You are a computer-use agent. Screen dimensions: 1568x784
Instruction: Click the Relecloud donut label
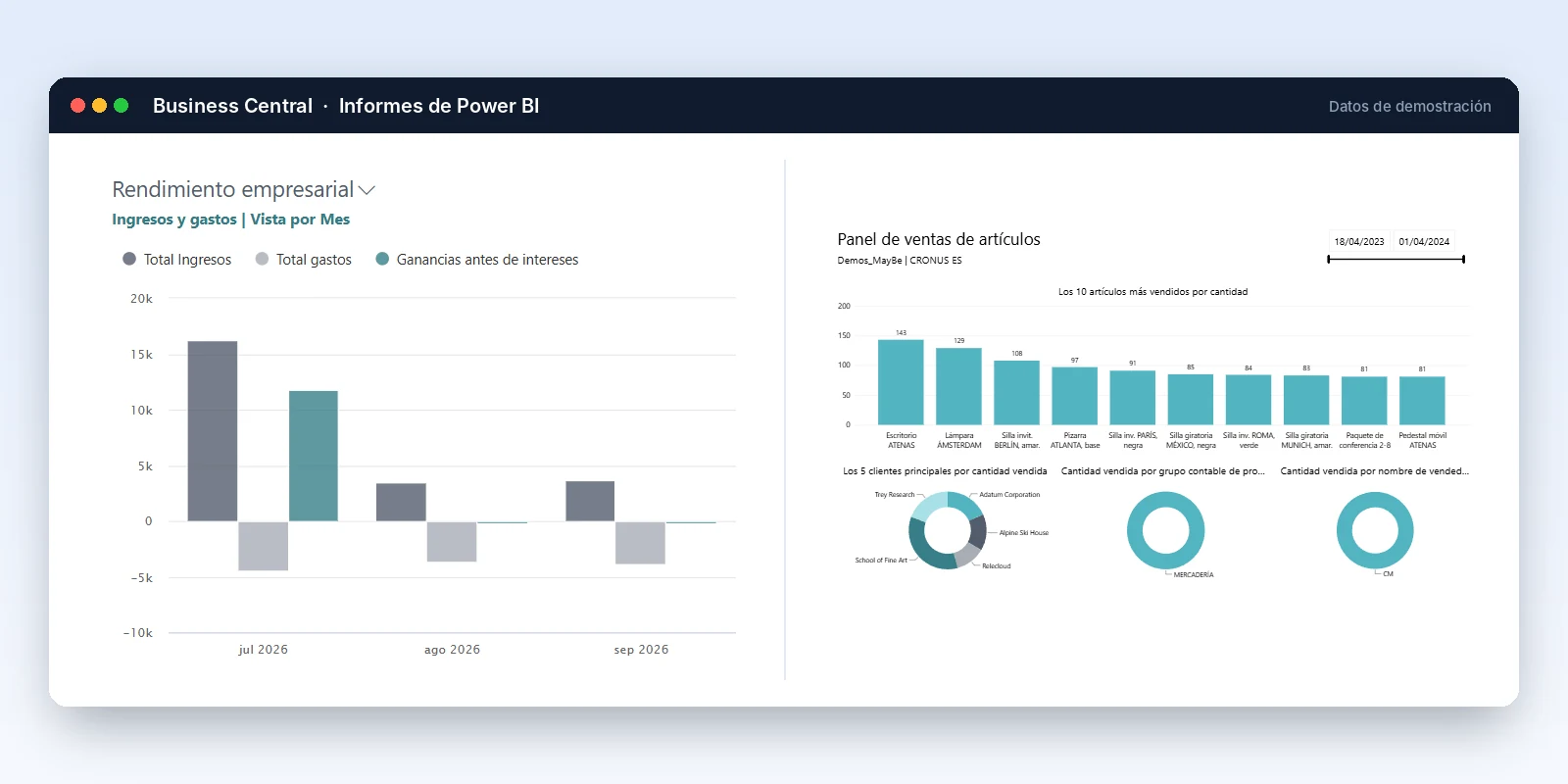point(996,566)
